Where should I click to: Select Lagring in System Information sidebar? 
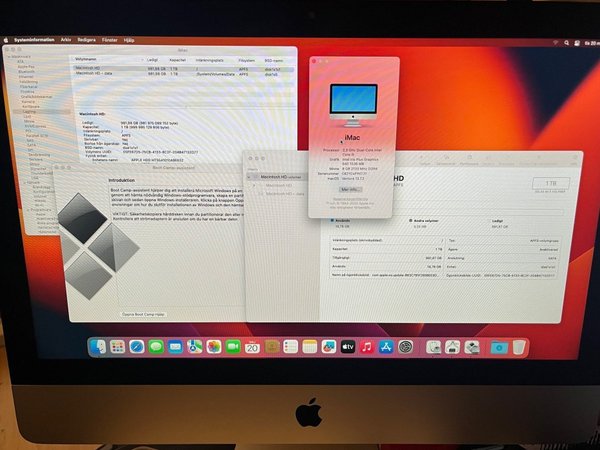click(x=29, y=111)
